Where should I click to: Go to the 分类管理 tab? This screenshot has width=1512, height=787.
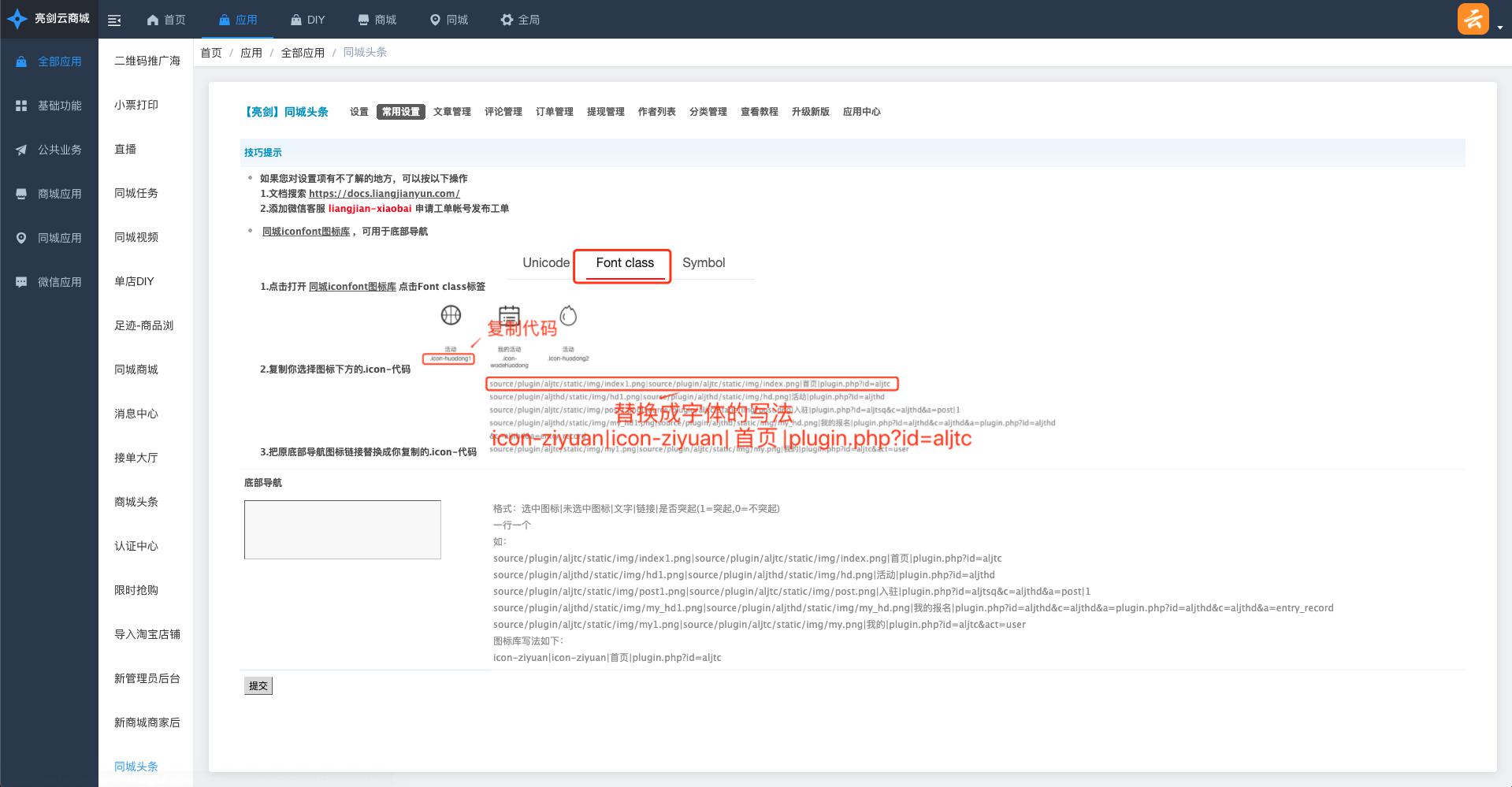(708, 112)
